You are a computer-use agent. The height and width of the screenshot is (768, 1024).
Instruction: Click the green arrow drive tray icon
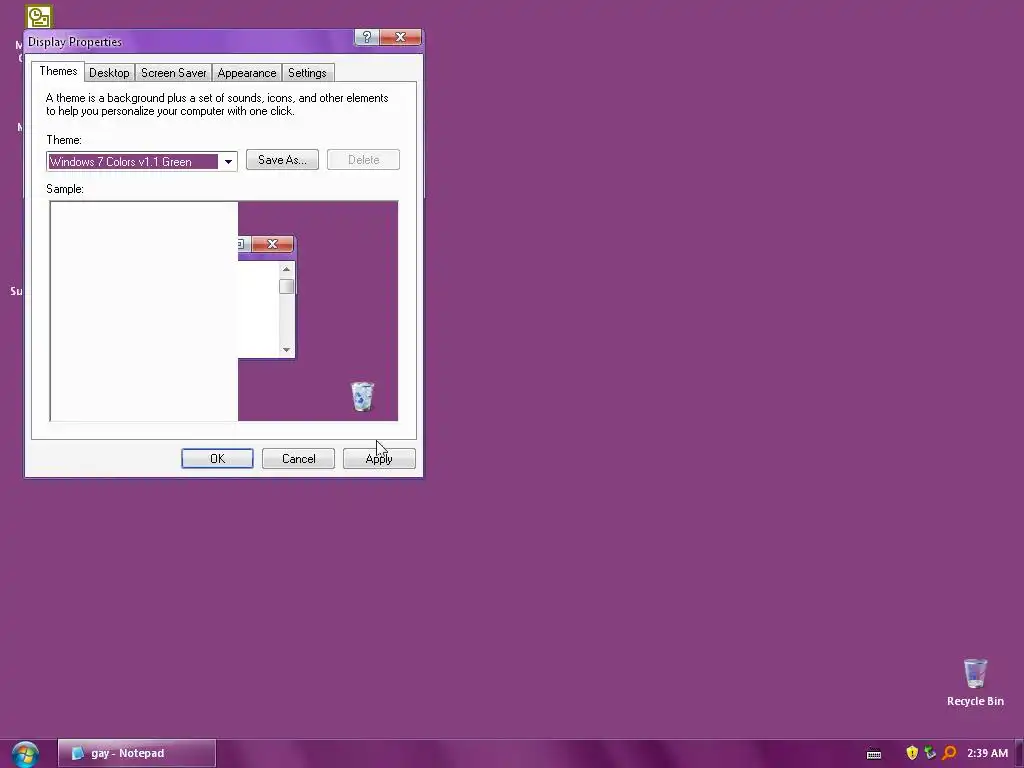tap(930, 753)
